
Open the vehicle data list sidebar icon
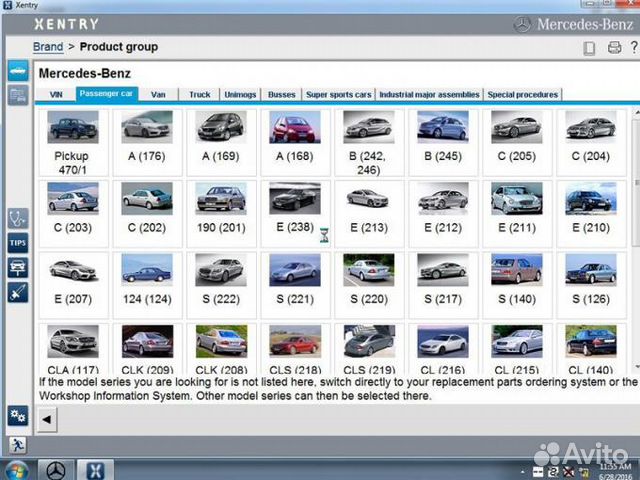18,96
